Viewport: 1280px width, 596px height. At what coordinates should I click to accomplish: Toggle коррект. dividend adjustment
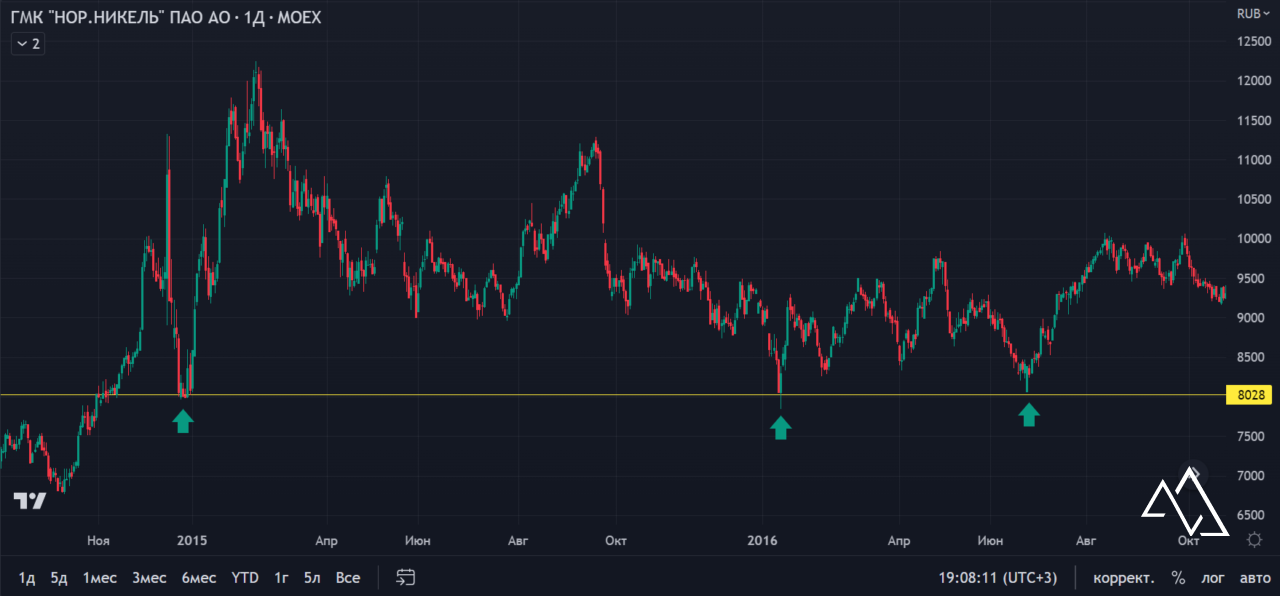click(1124, 578)
